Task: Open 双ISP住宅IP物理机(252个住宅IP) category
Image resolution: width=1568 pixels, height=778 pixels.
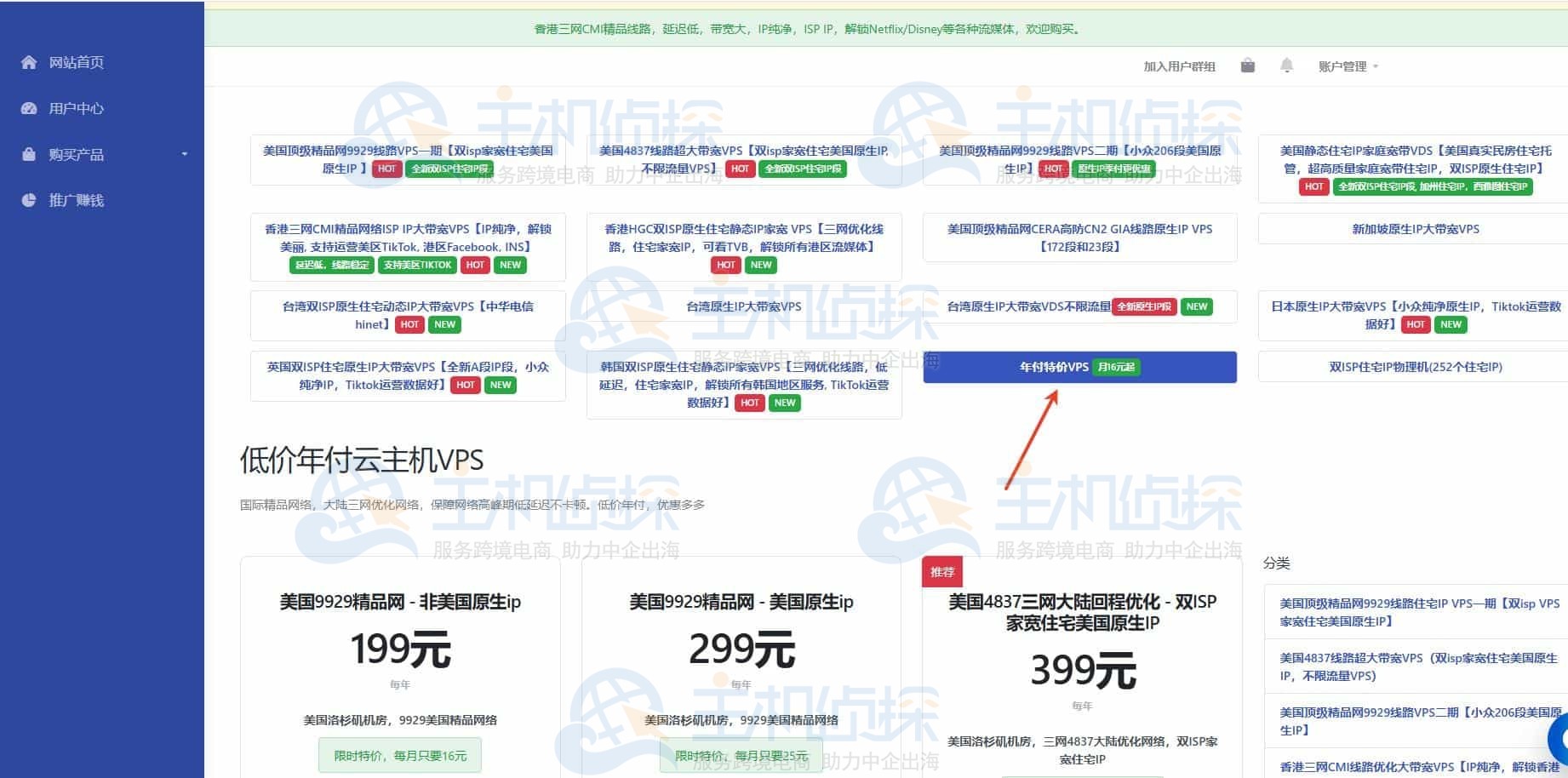Action: click(x=1415, y=367)
